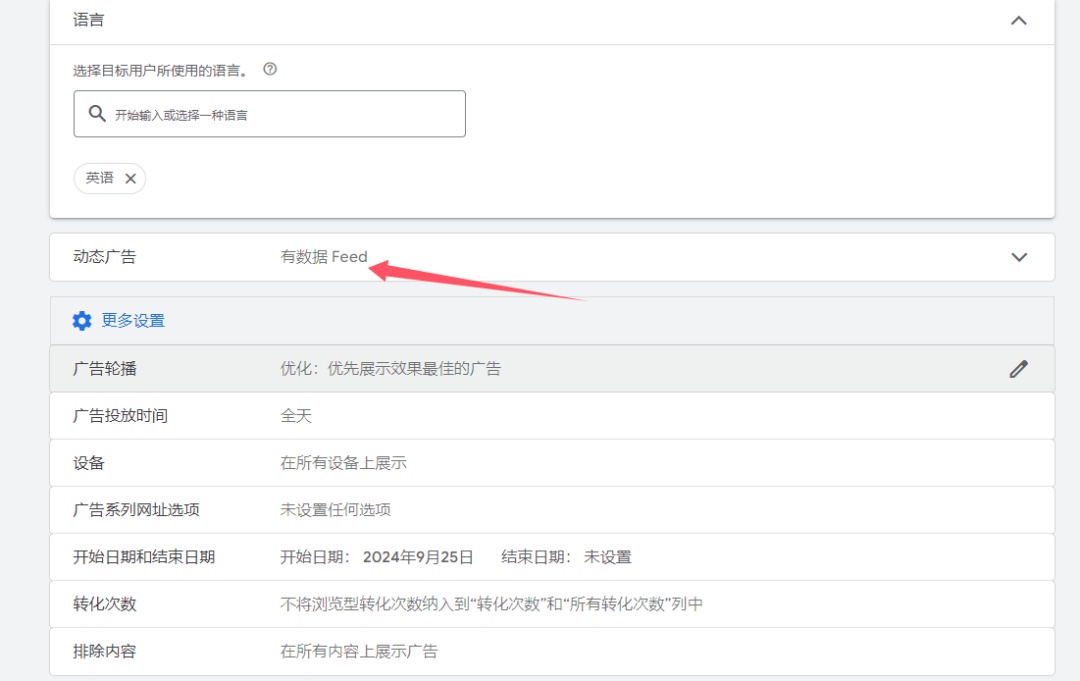Image resolution: width=1080 pixels, height=681 pixels.
Task: Click the language search input field
Action: click(x=270, y=113)
